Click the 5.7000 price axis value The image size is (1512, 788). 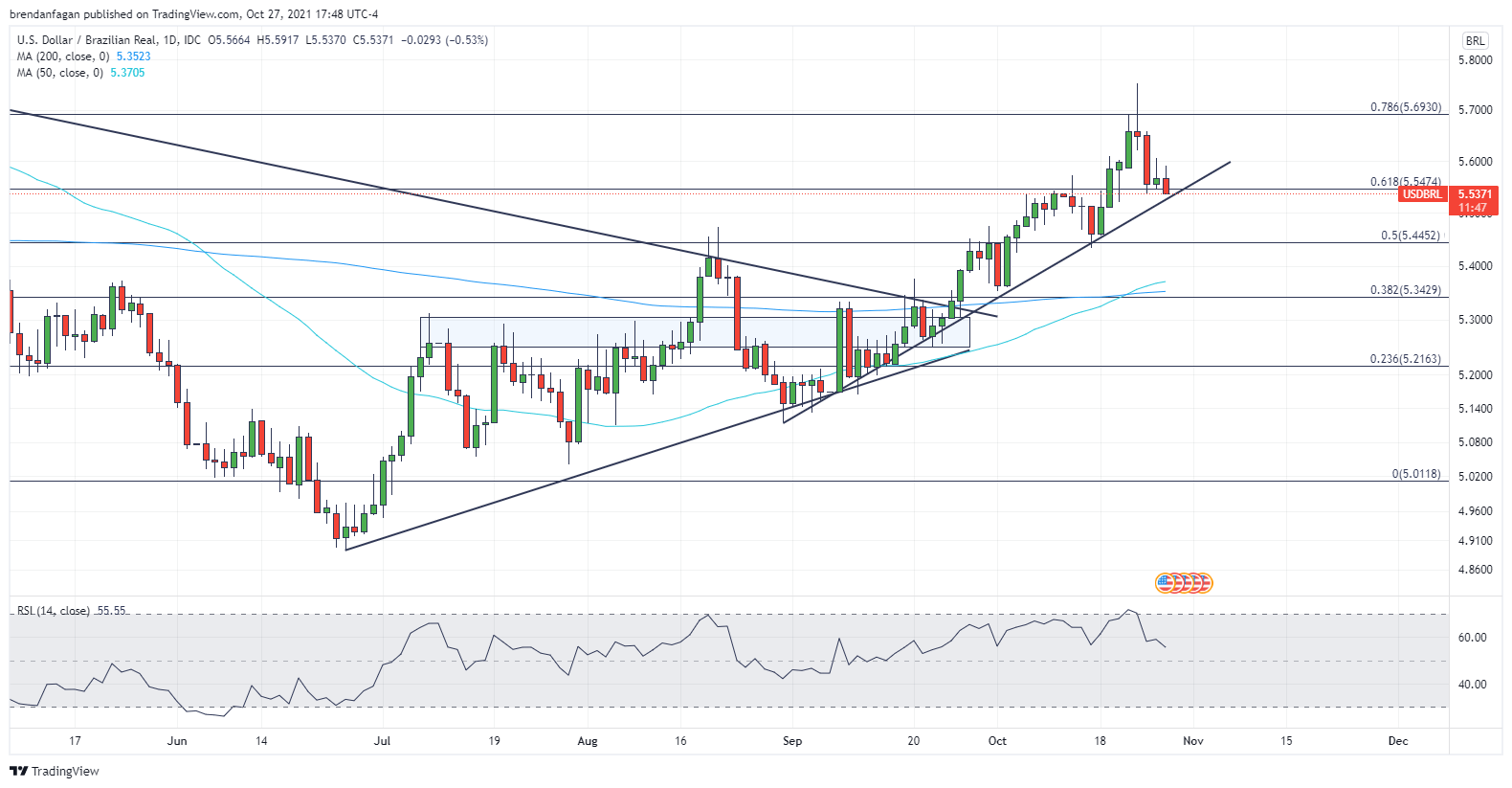1475,110
